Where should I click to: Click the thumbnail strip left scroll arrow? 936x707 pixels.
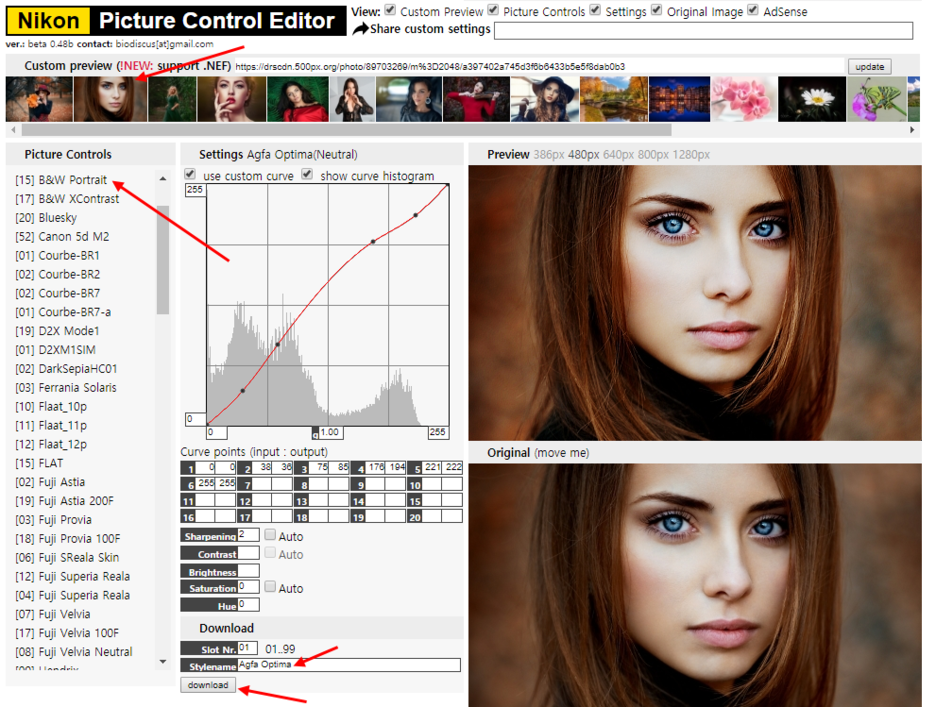[x=13, y=130]
